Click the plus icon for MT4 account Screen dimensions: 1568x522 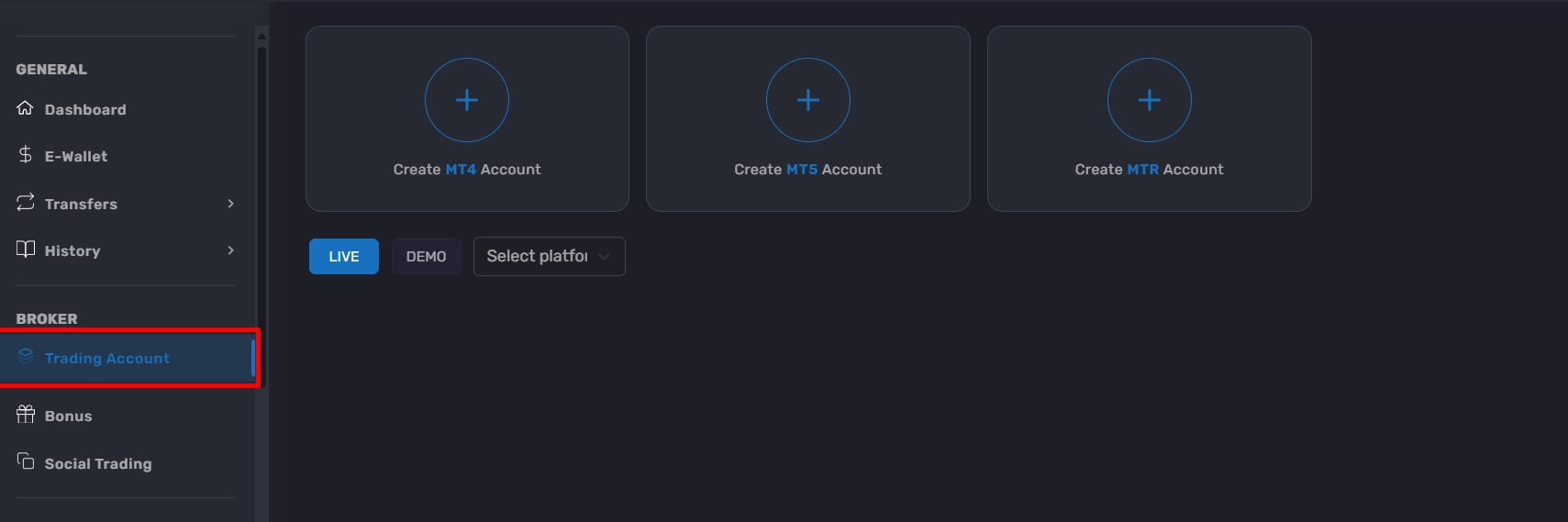click(467, 100)
